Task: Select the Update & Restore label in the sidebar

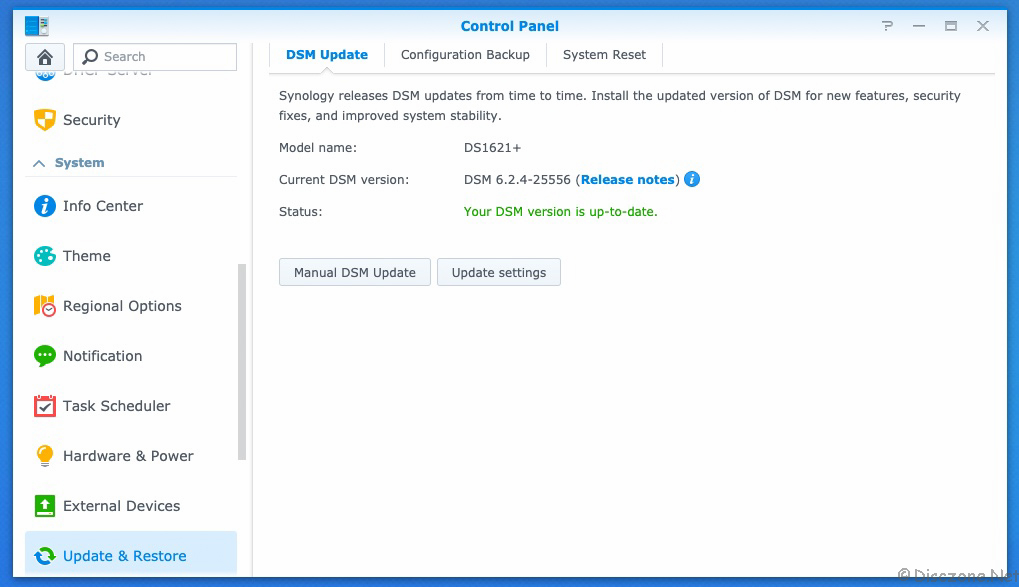Action: 125,556
